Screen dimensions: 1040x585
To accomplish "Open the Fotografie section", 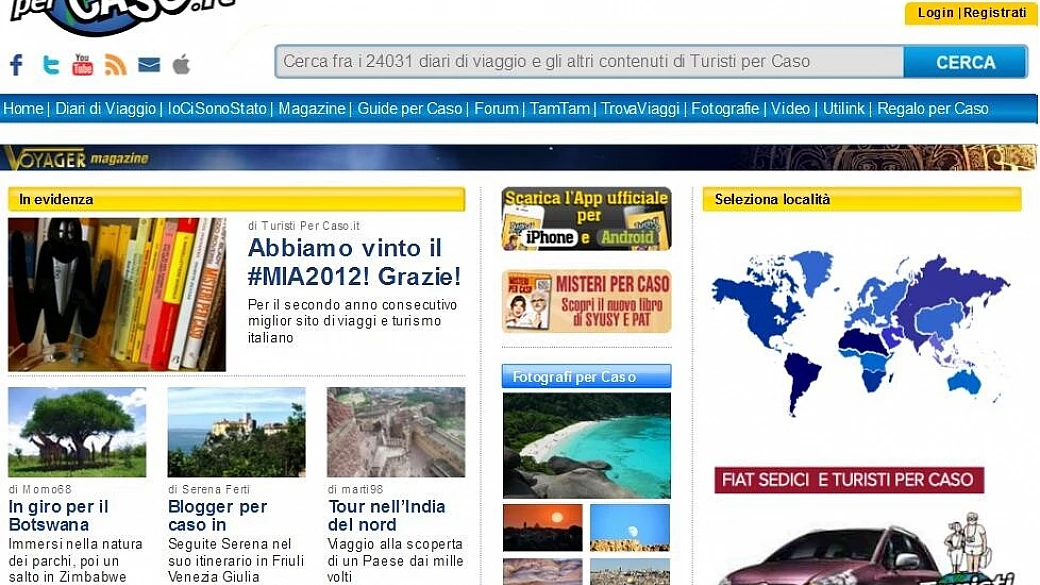I will (726, 108).
